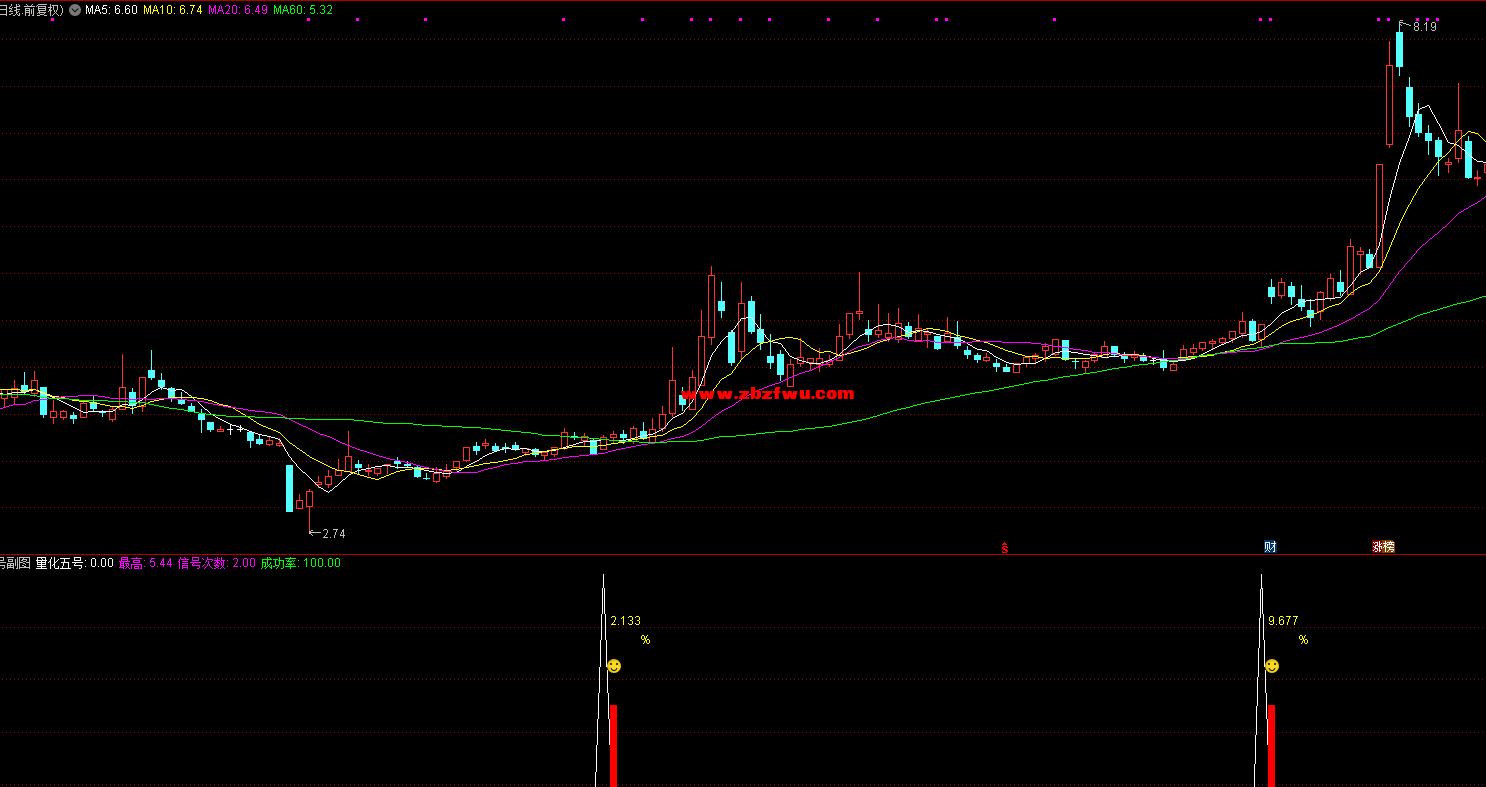Select the yellow MA10: 6.74 indicator label
This screenshot has width=1486, height=787.
[x=173, y=10]
